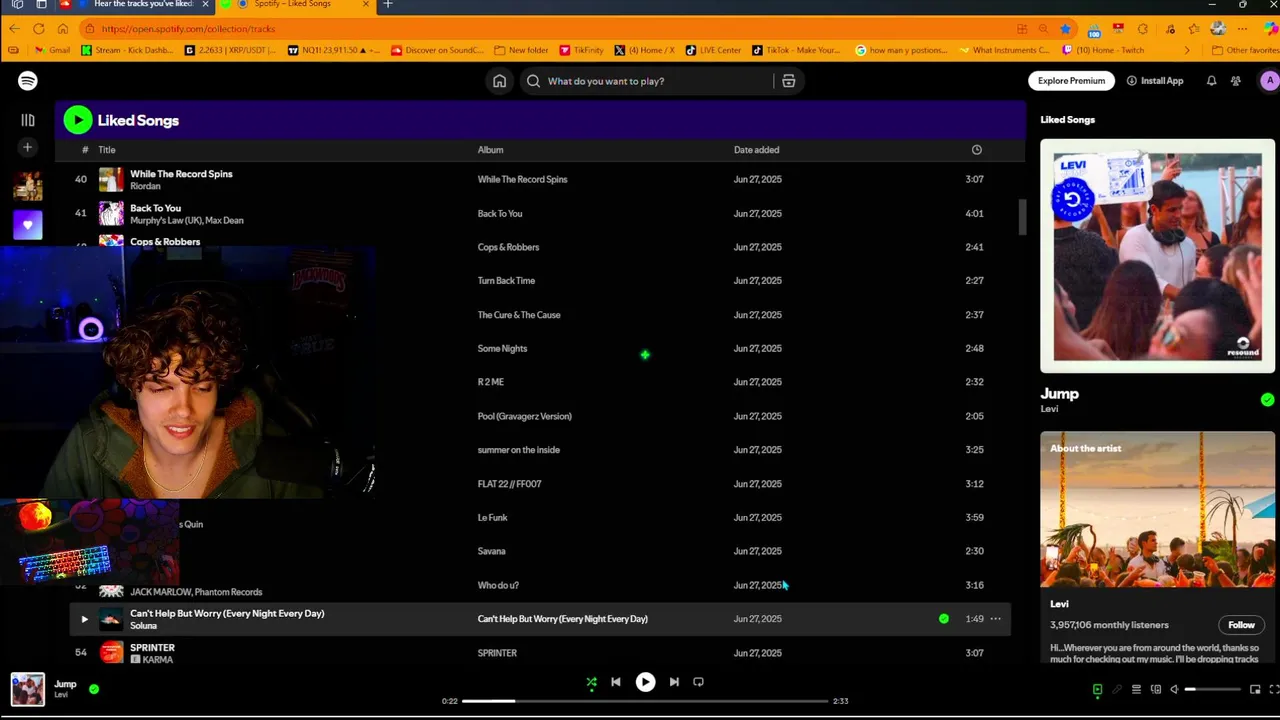This screenshot has height=720, width=1280.
Task: Open the miniplayer icon
Action: point(1255,690)
